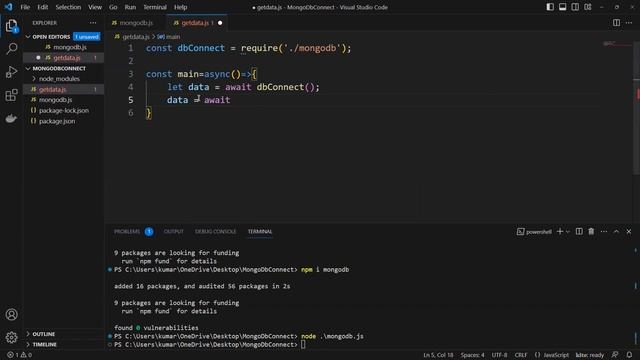Open the Go menu
Screen dimensions: 640x360
(113, 7)
